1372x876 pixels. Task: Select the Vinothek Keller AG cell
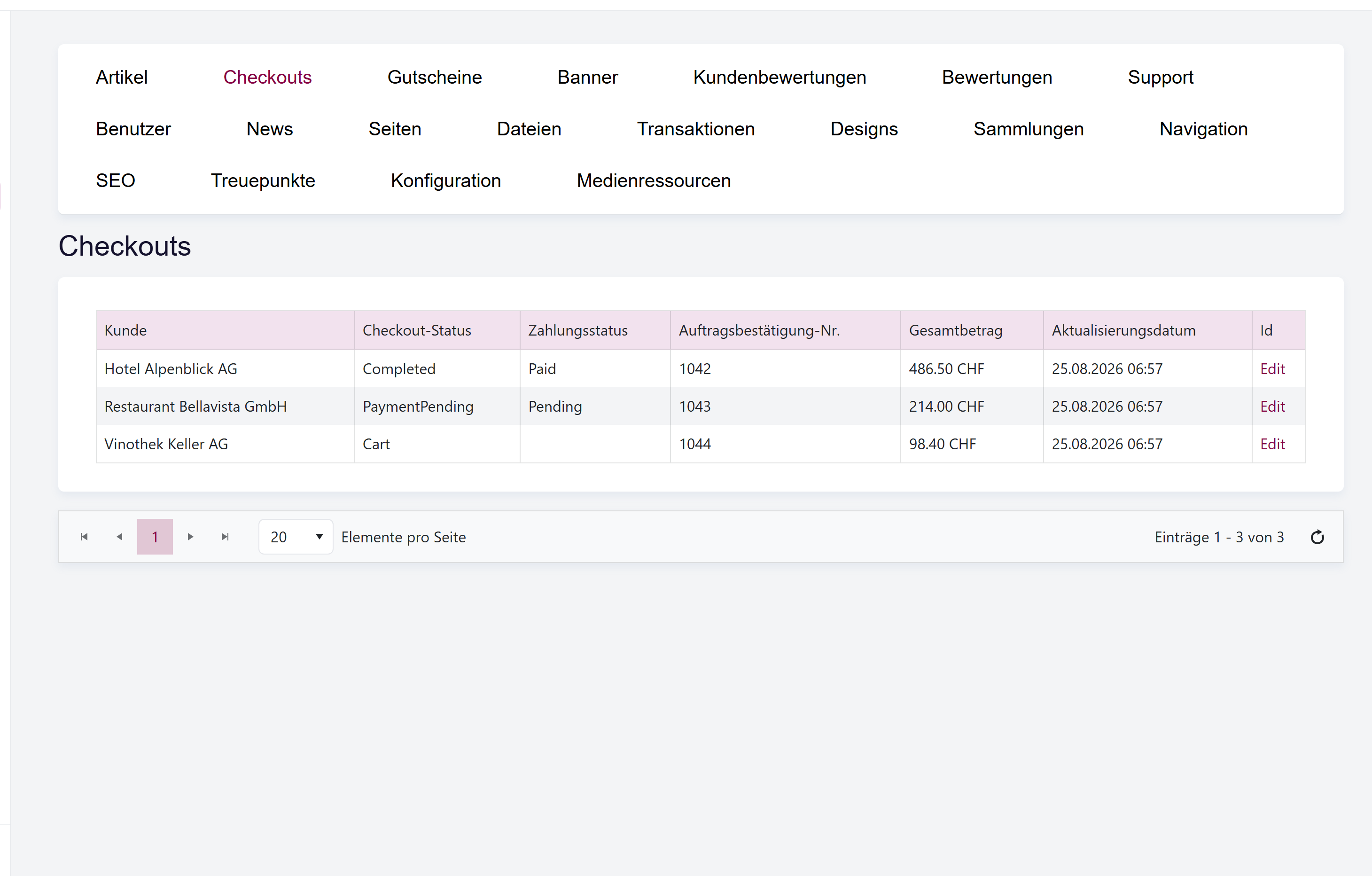(225, 445)
